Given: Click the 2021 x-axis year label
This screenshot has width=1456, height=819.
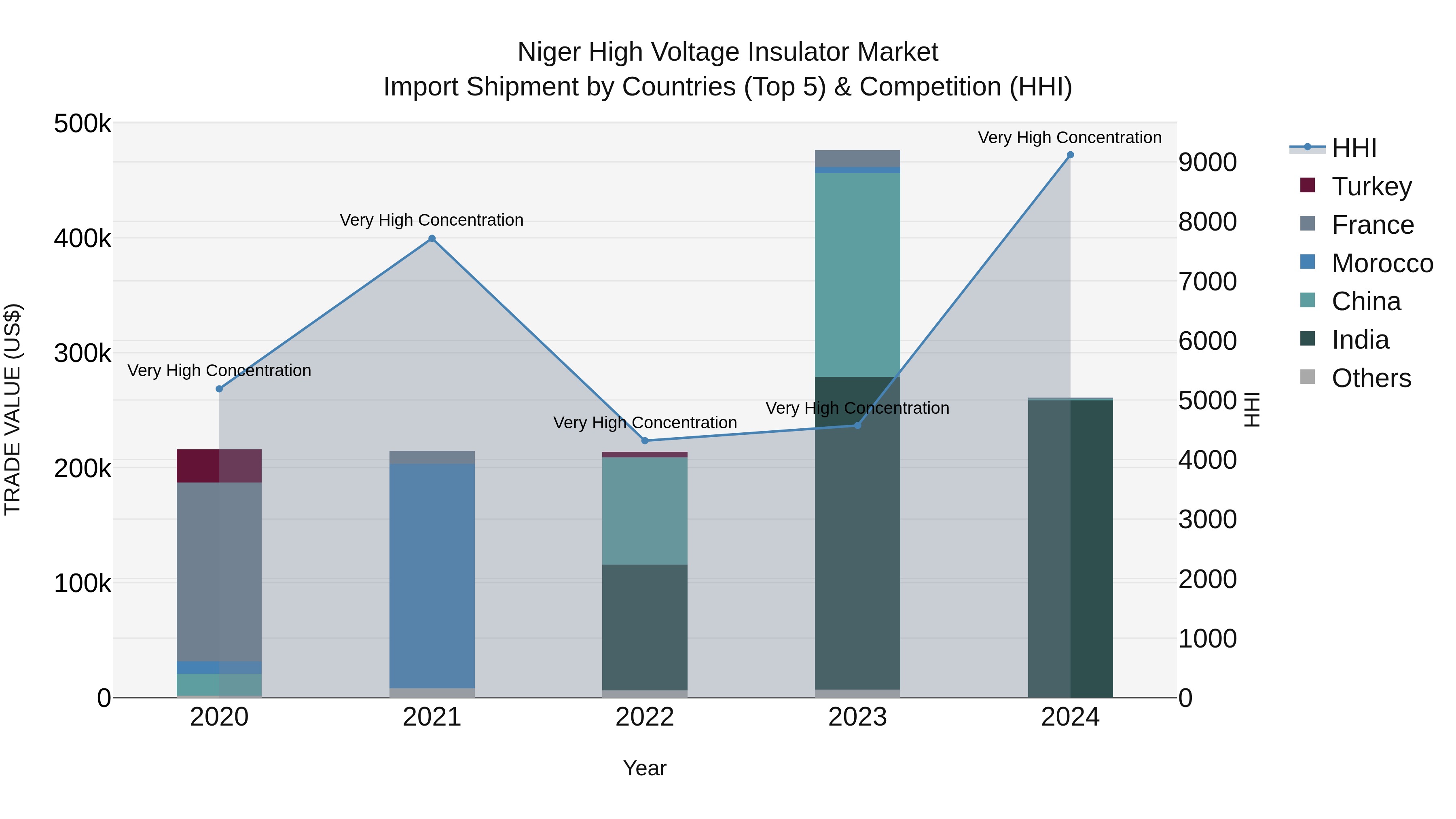Looking at the screenshot, I should point(432,717).
